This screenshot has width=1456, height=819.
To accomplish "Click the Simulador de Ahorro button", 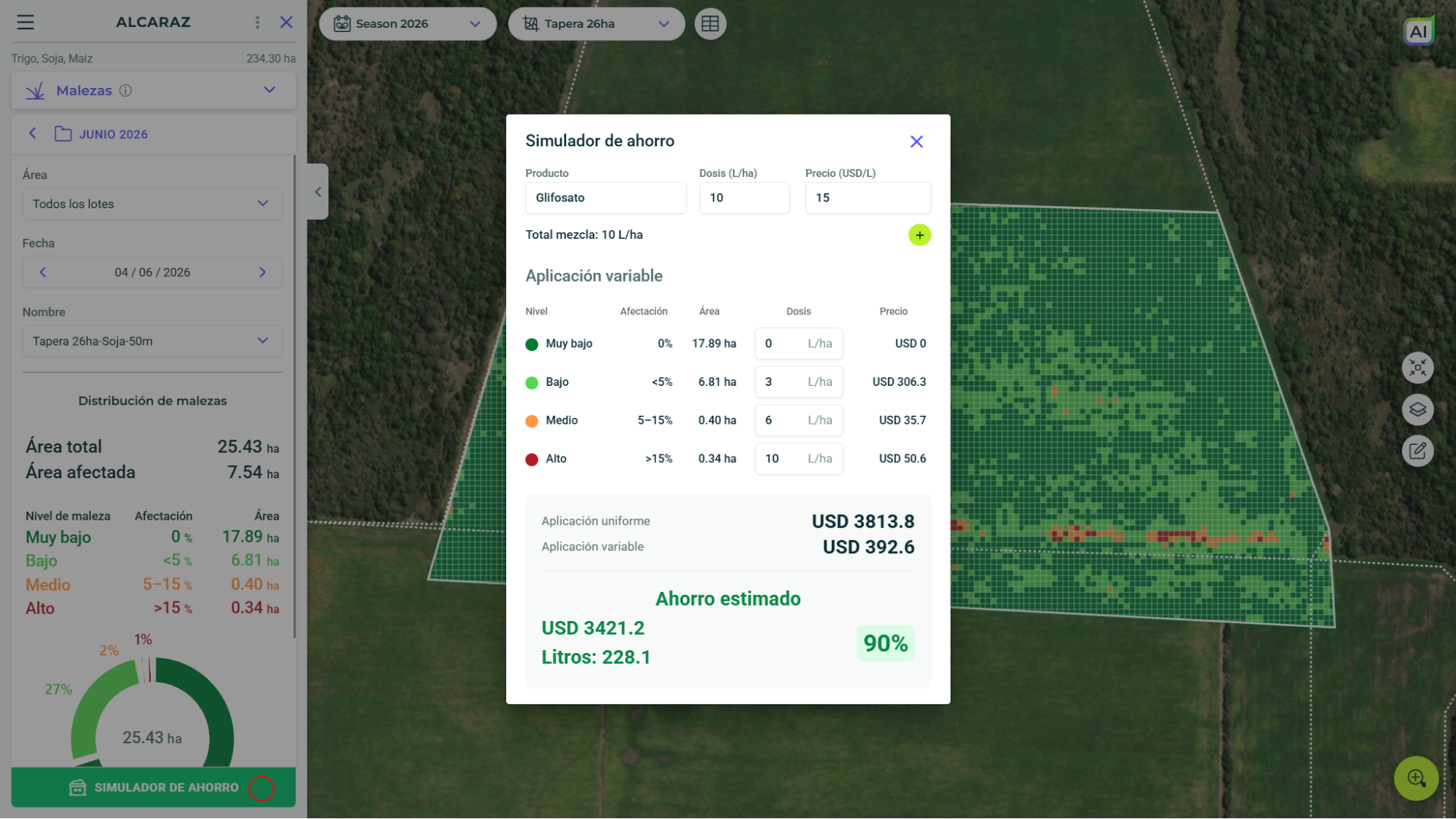I will 153,788.
